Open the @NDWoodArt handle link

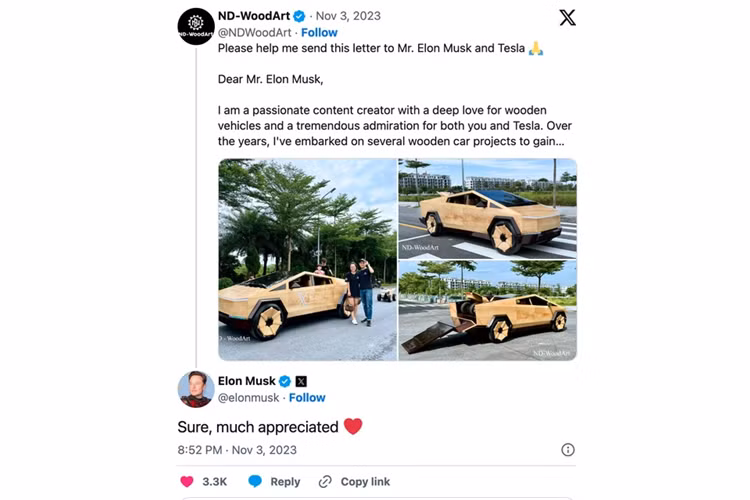click(x=254, y=33)
